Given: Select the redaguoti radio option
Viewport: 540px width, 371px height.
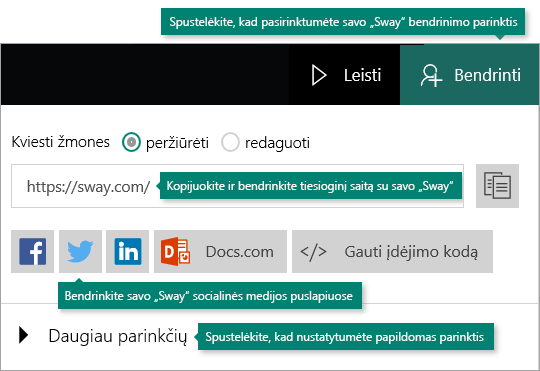Looking at the screenshot, I should click(230, 142).
